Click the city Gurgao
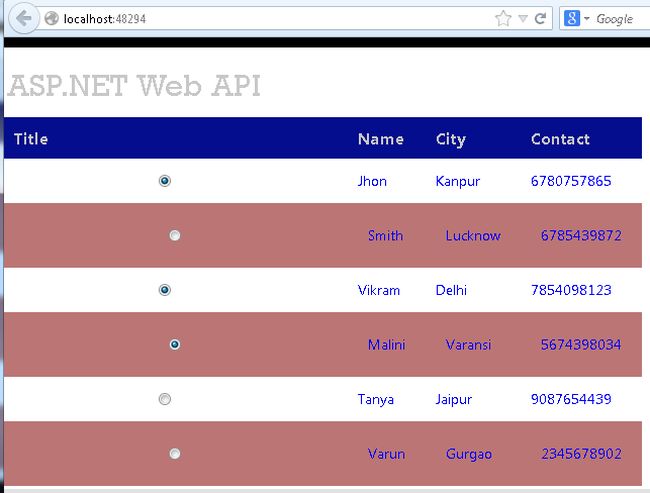The width and height of the screenshot is (650, 493). (469, 454)
